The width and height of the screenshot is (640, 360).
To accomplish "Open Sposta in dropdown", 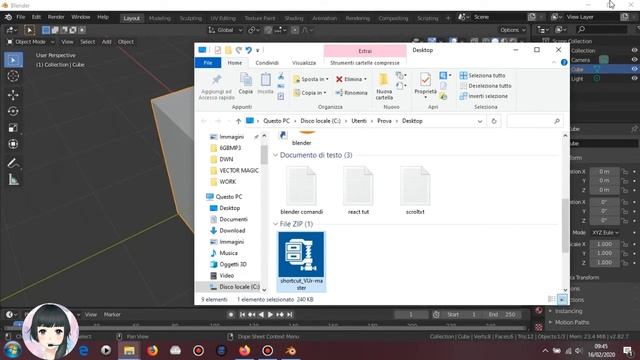I will pyautogui.click(x=311, y=79).
